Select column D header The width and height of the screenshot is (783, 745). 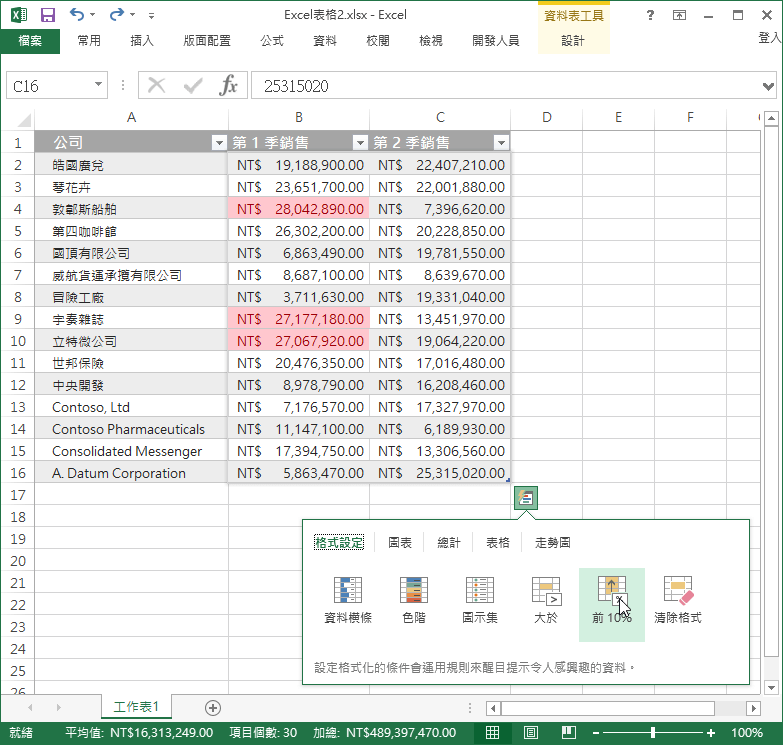tap(547, 117)
